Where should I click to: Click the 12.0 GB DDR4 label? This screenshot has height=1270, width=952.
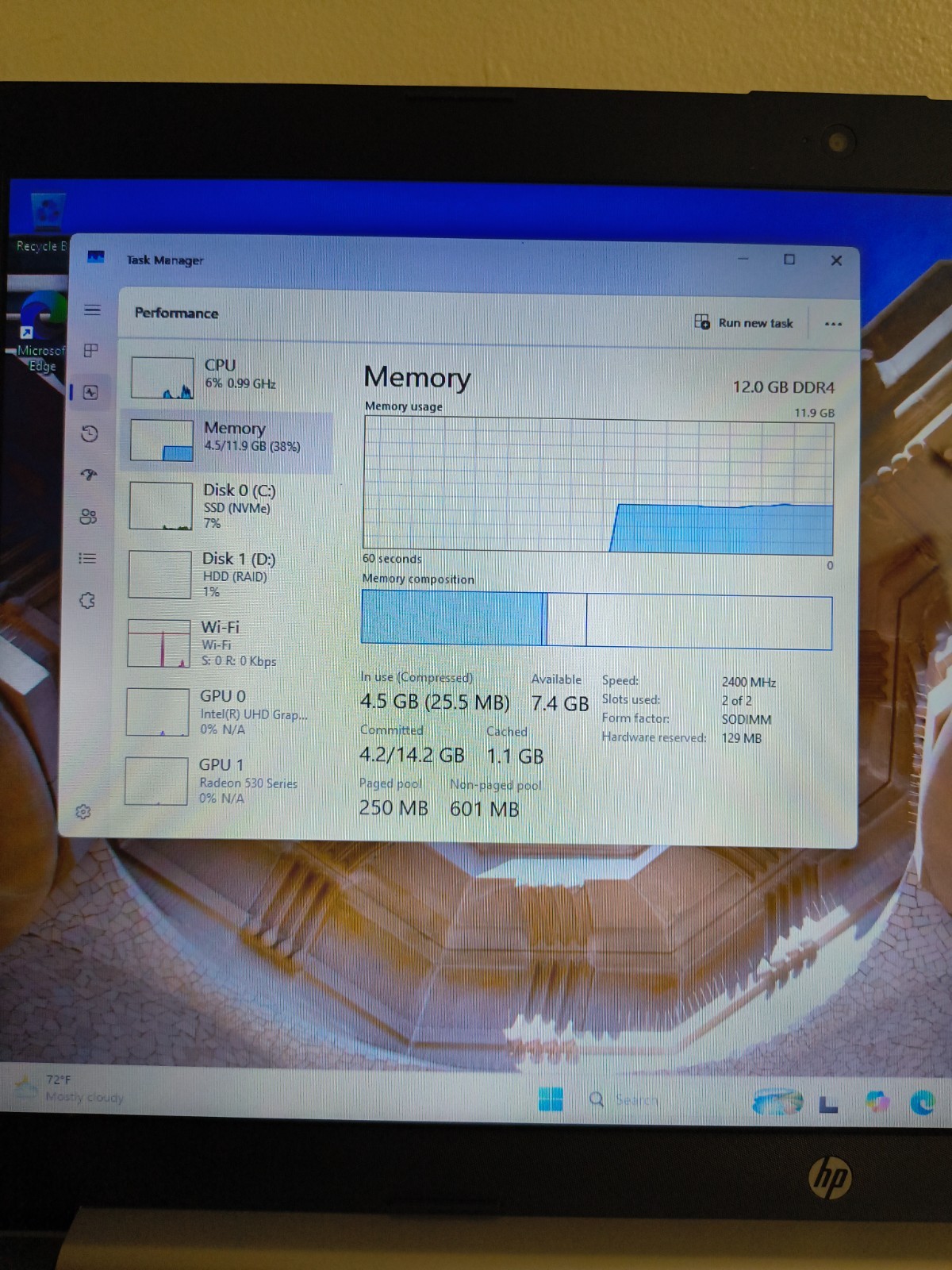pos(783,387)
